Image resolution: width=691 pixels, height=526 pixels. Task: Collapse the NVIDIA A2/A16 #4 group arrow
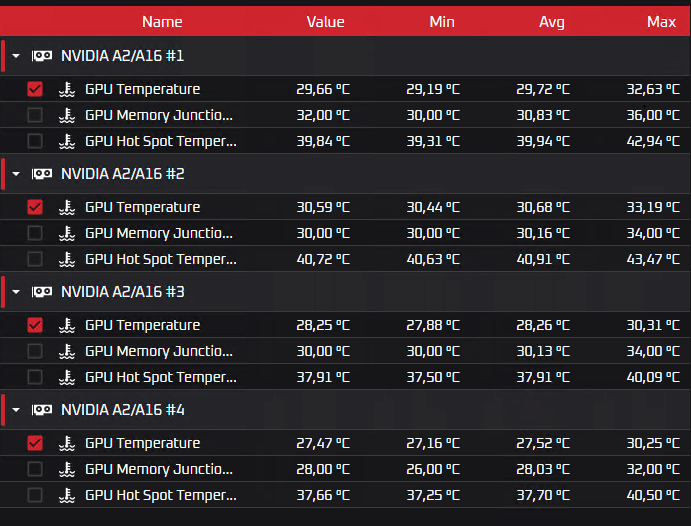(x=16, y=410)
